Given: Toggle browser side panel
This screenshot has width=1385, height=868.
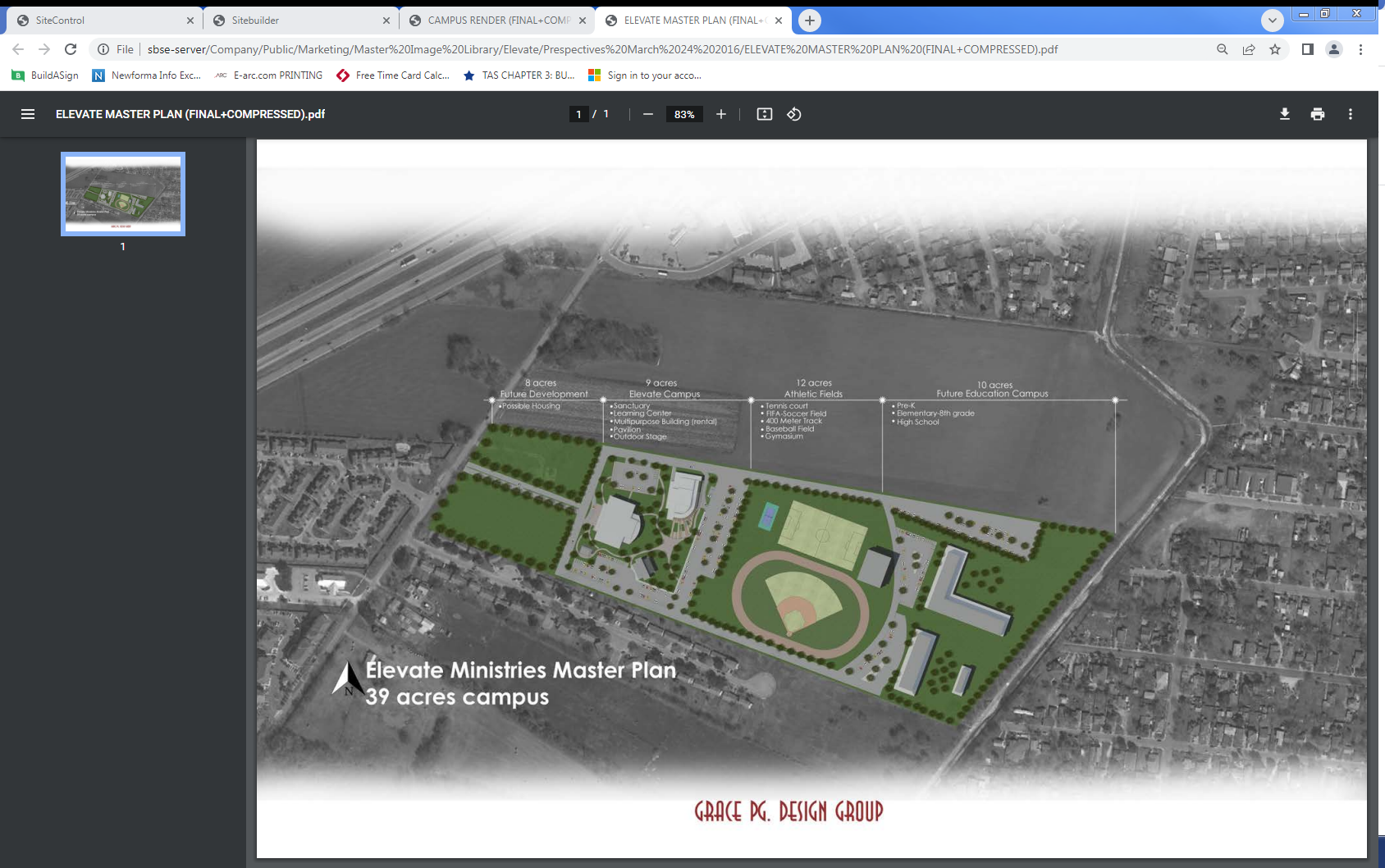Looking at the screenshot, I should click(x=1308, y=49).
